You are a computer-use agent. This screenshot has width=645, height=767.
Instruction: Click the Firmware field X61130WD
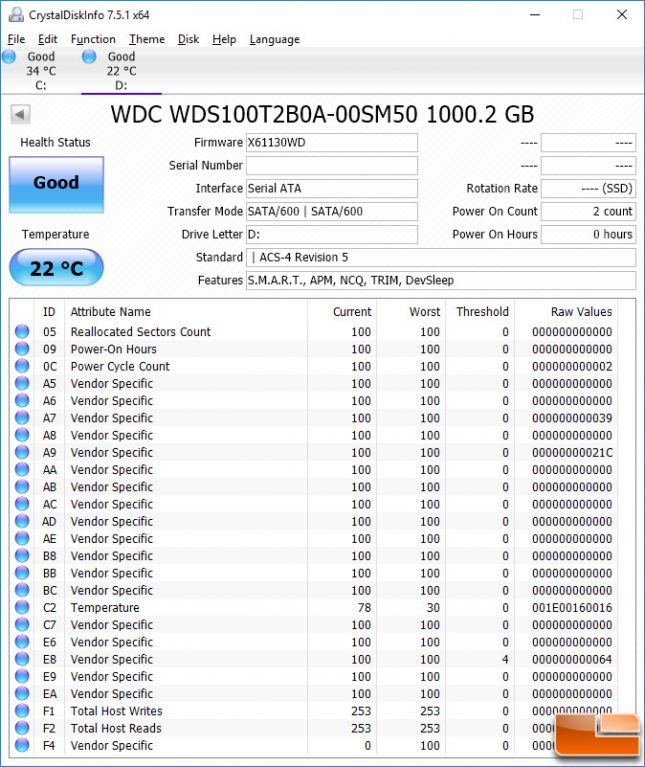pos(332,142)
